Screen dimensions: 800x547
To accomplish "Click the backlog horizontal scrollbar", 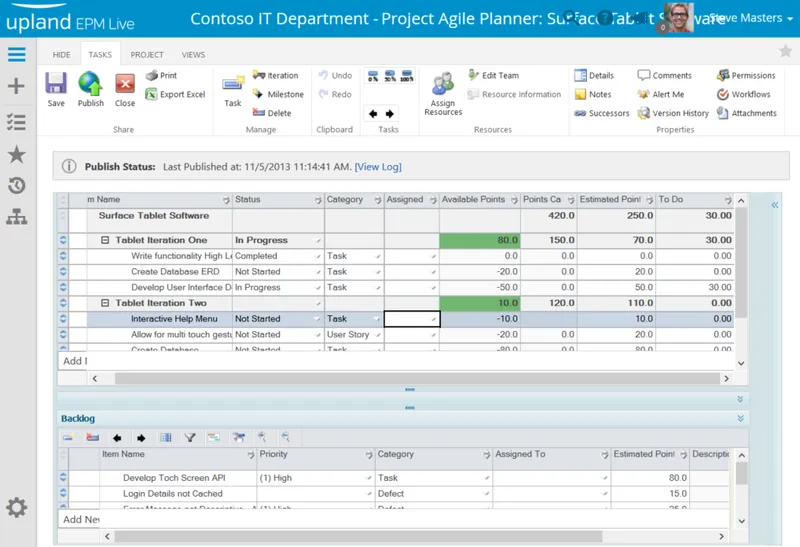I will [358, 536].
